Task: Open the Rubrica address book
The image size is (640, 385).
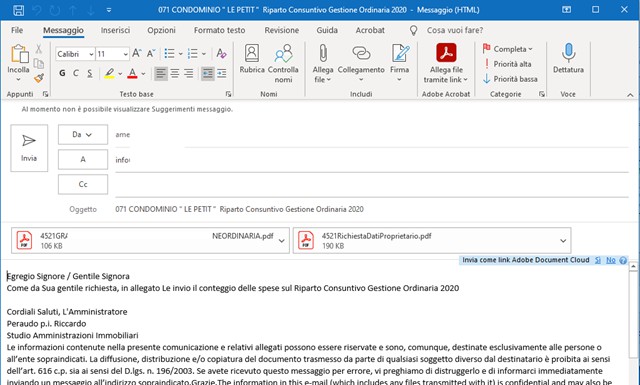Action: click(x=252, y=59)
